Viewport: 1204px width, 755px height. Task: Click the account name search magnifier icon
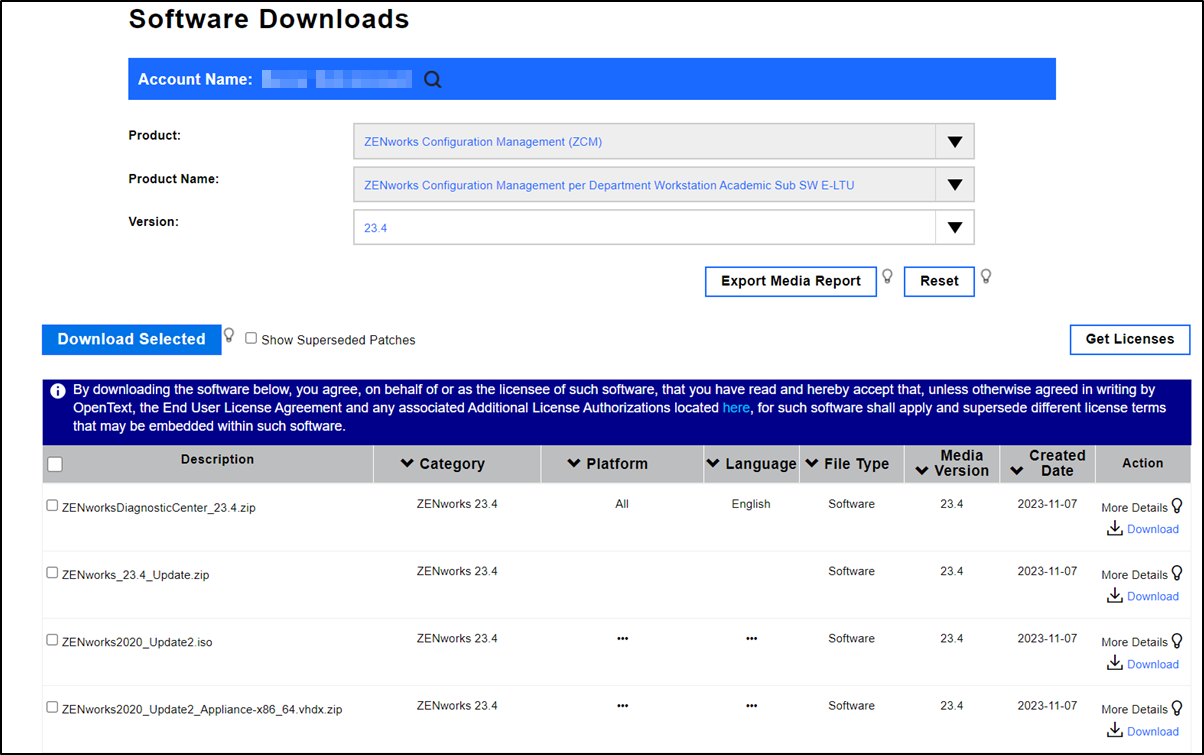pyautogui.click(x=432, y=80)
